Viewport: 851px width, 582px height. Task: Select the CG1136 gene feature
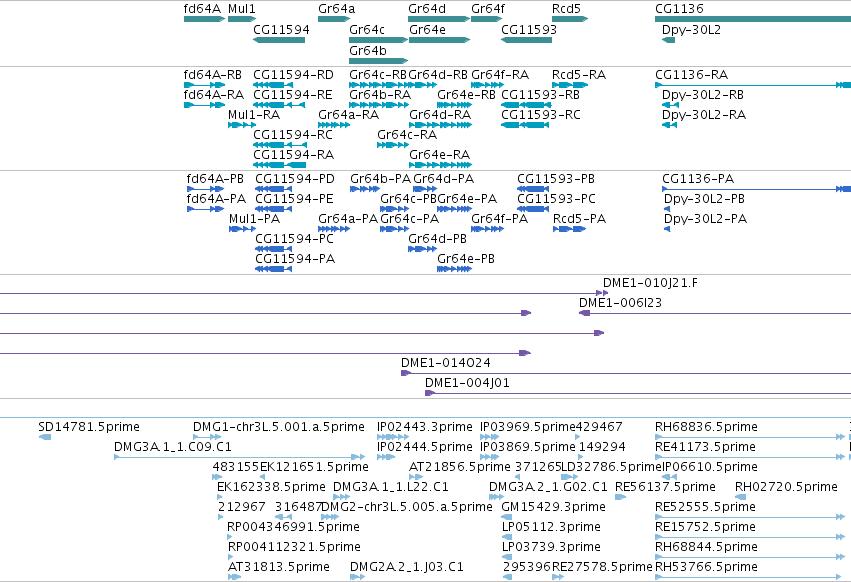[753, 19]
